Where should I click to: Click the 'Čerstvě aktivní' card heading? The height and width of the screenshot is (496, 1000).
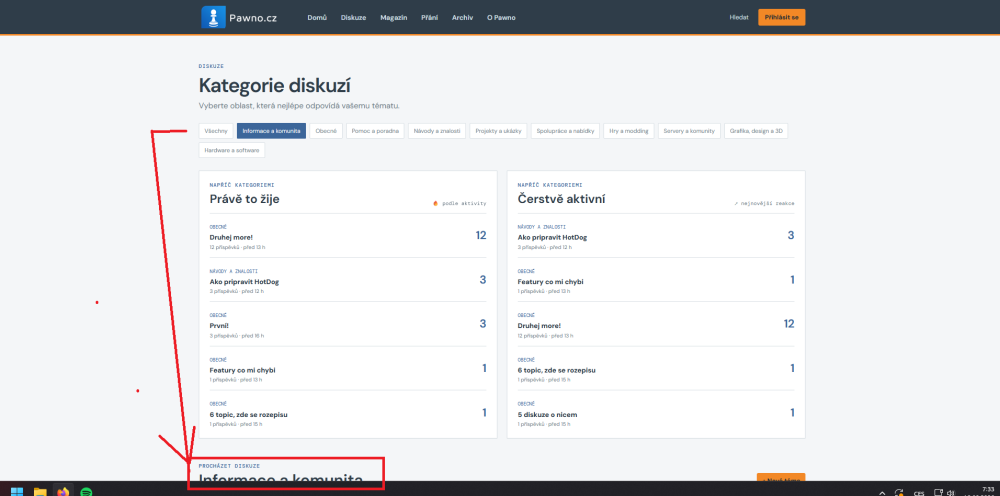(x=561, y=199)
